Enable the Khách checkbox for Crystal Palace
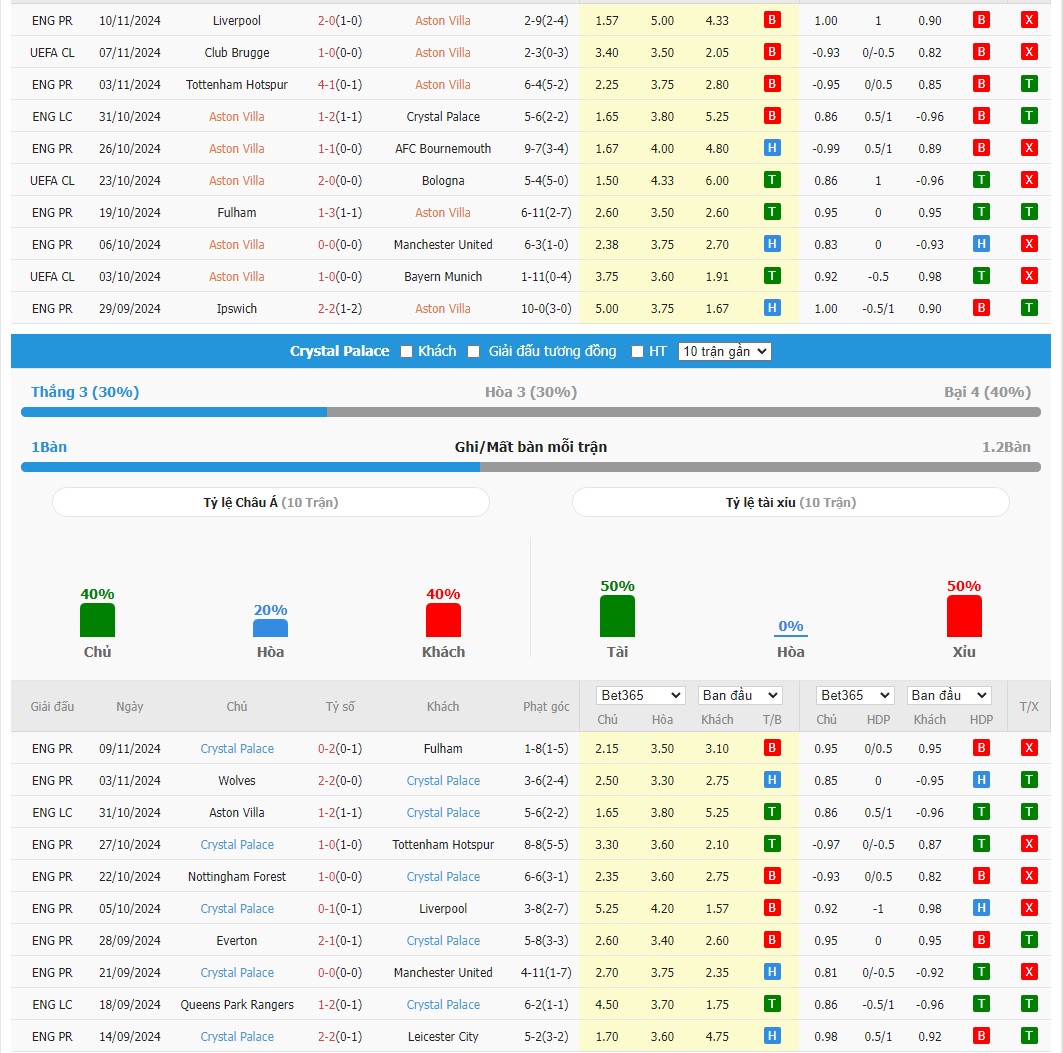Viewport: 1063px width, 1053px height. click(406, 351)
